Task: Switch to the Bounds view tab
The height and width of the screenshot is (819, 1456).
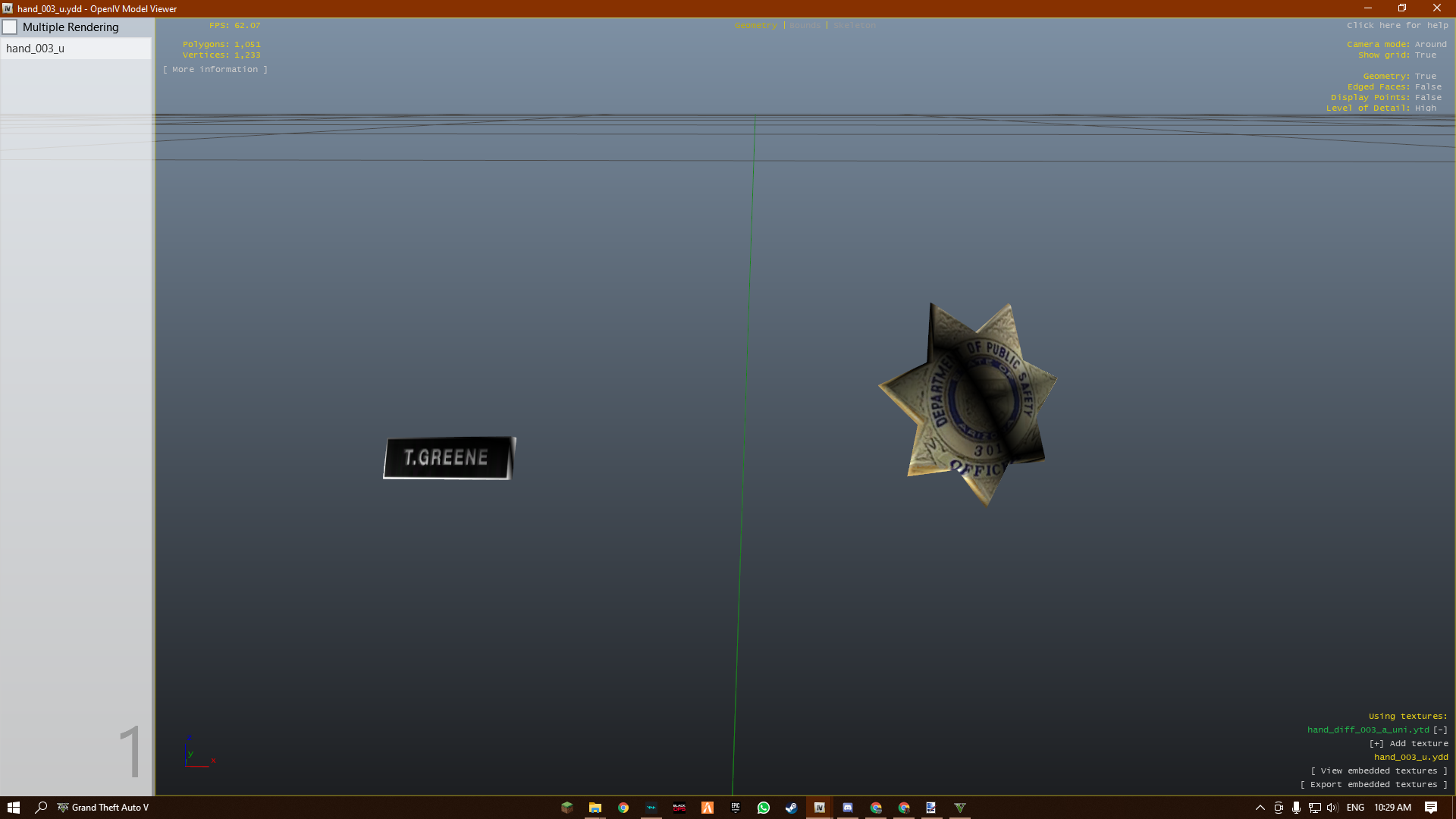Action: click(x=805, y=25)
